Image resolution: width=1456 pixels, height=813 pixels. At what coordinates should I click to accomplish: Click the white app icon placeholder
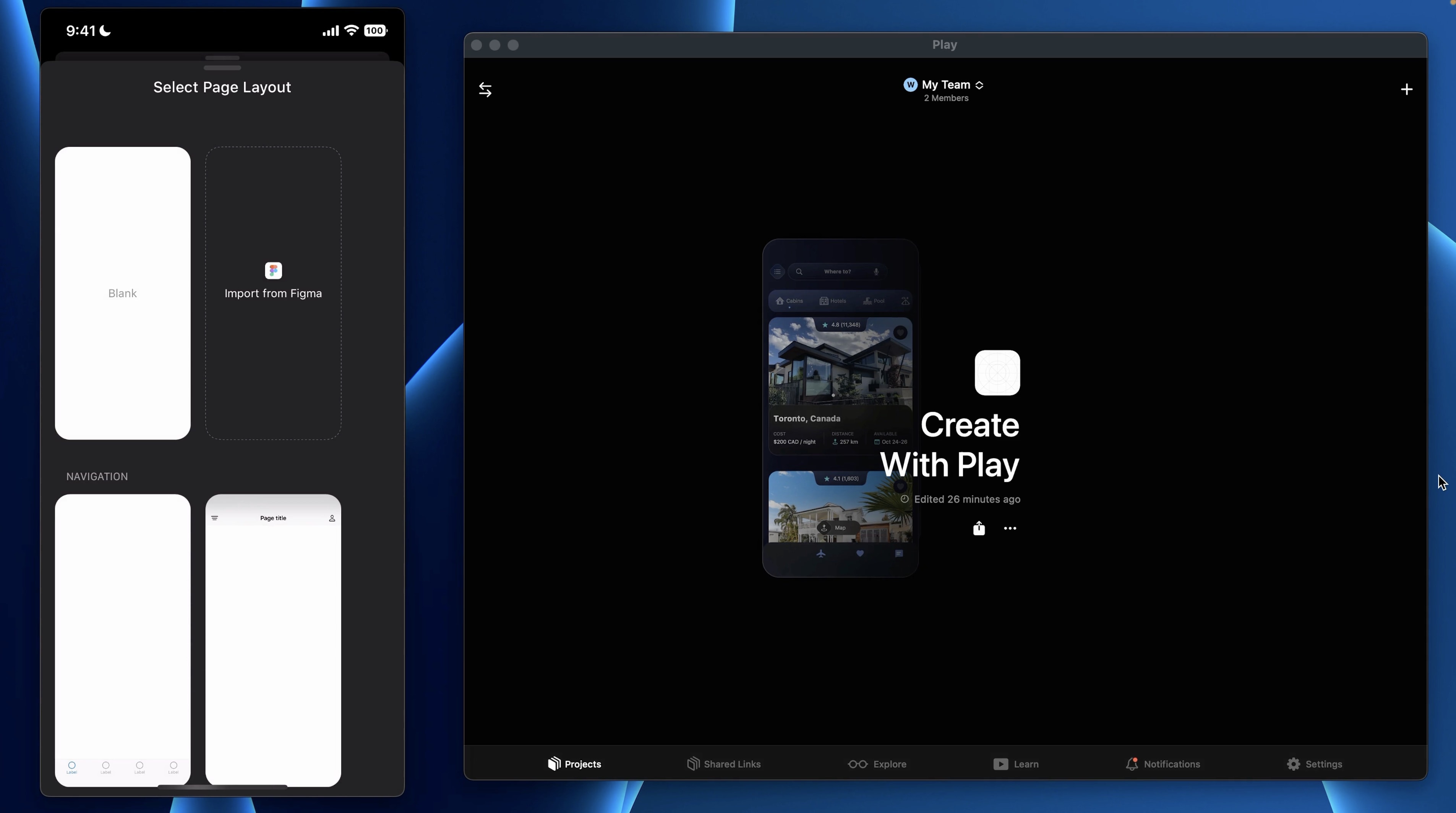point(997,373)
